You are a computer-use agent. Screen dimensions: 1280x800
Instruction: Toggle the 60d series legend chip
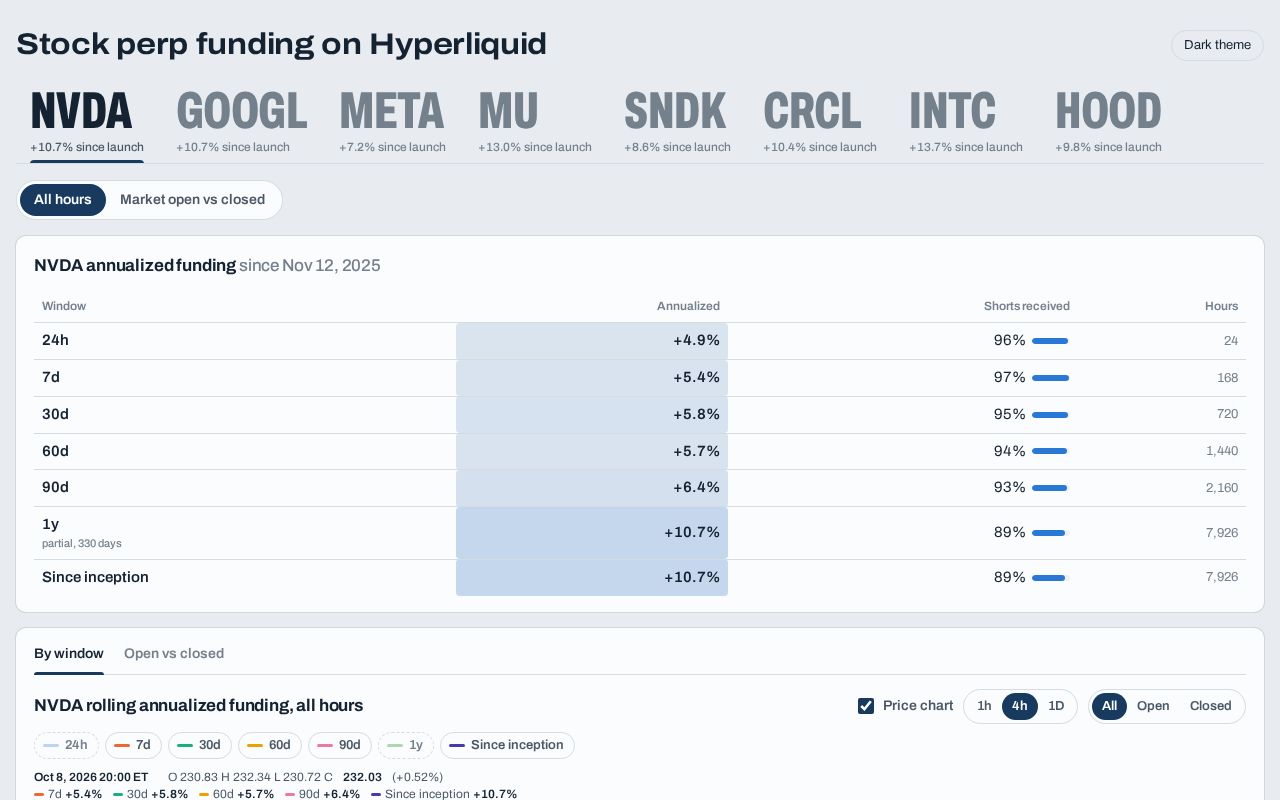point(270,745)
